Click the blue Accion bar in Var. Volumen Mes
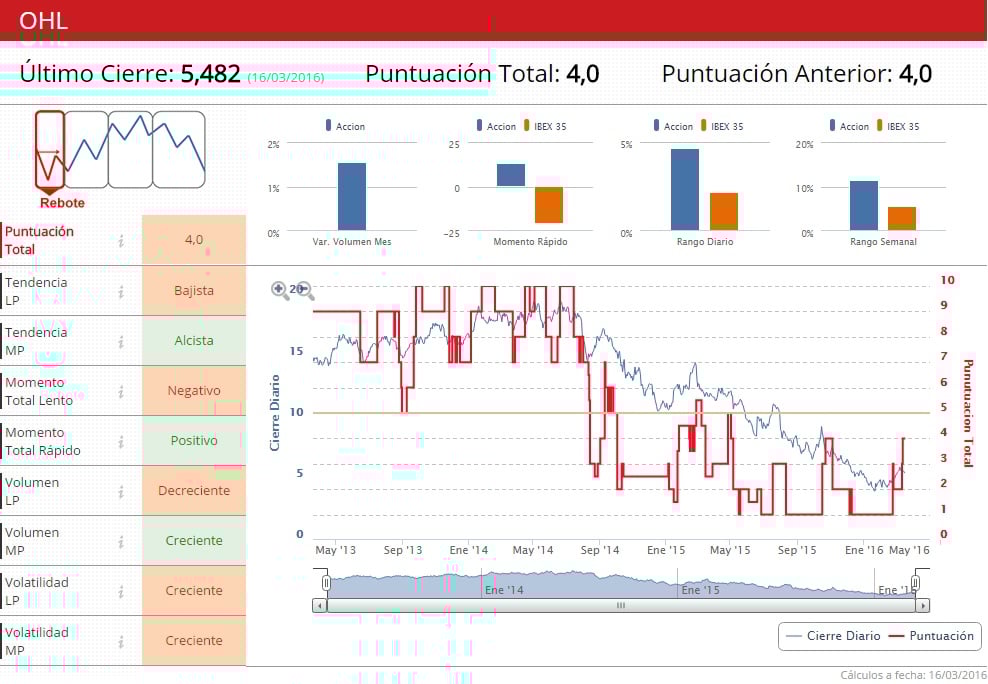This screenshot has width=988, height=684. (x=352, y=197)
